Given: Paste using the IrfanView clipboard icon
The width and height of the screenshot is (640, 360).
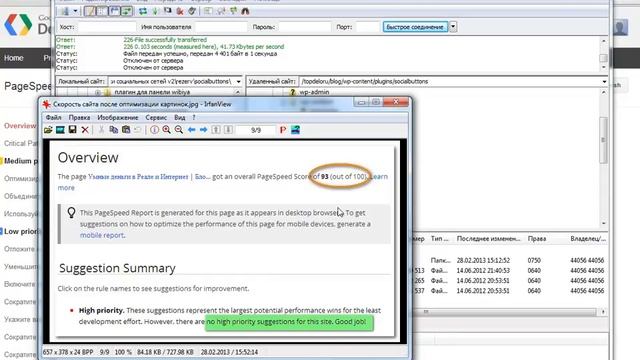Looking at the screenshot, I should coord(126,130).
